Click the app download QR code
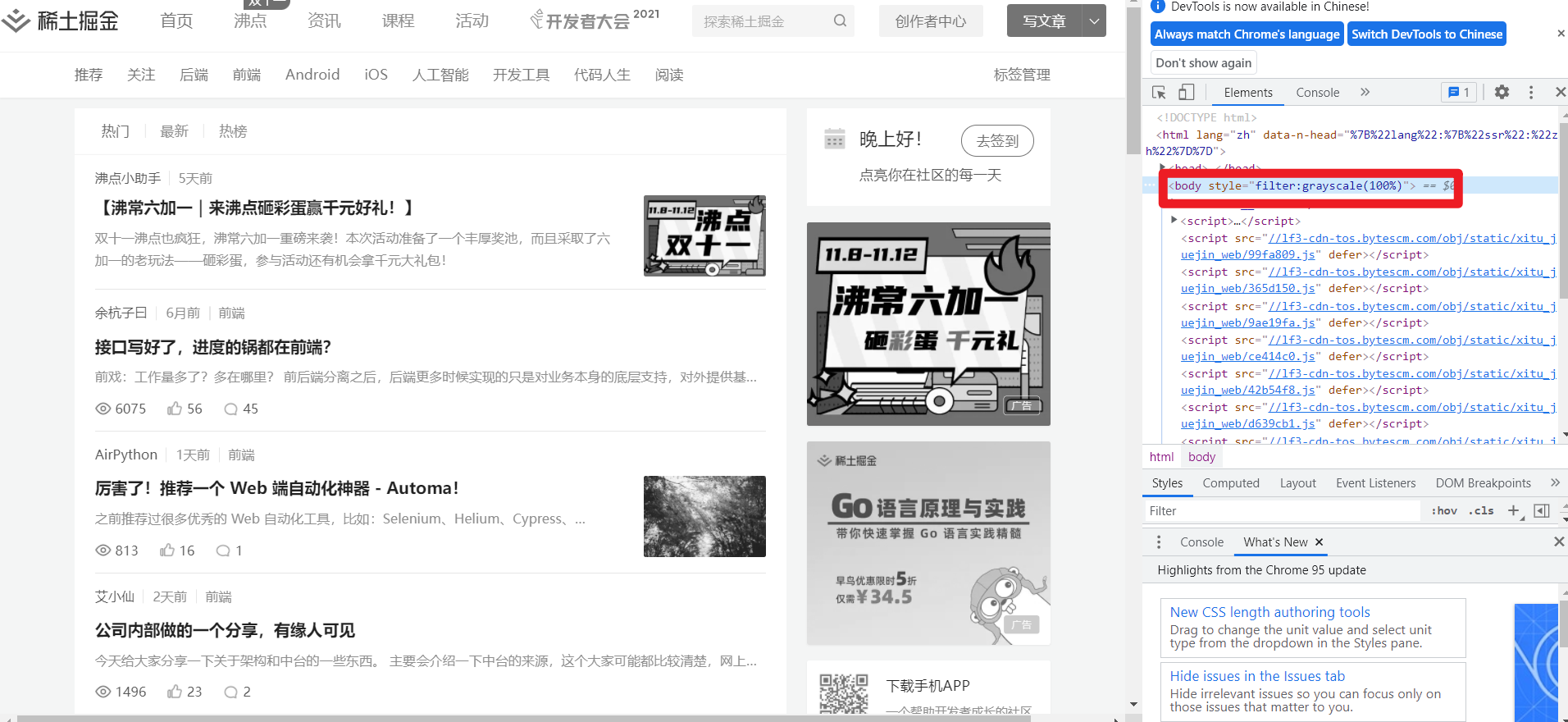Screen dimensions: 1568x722 click(844, 693)
